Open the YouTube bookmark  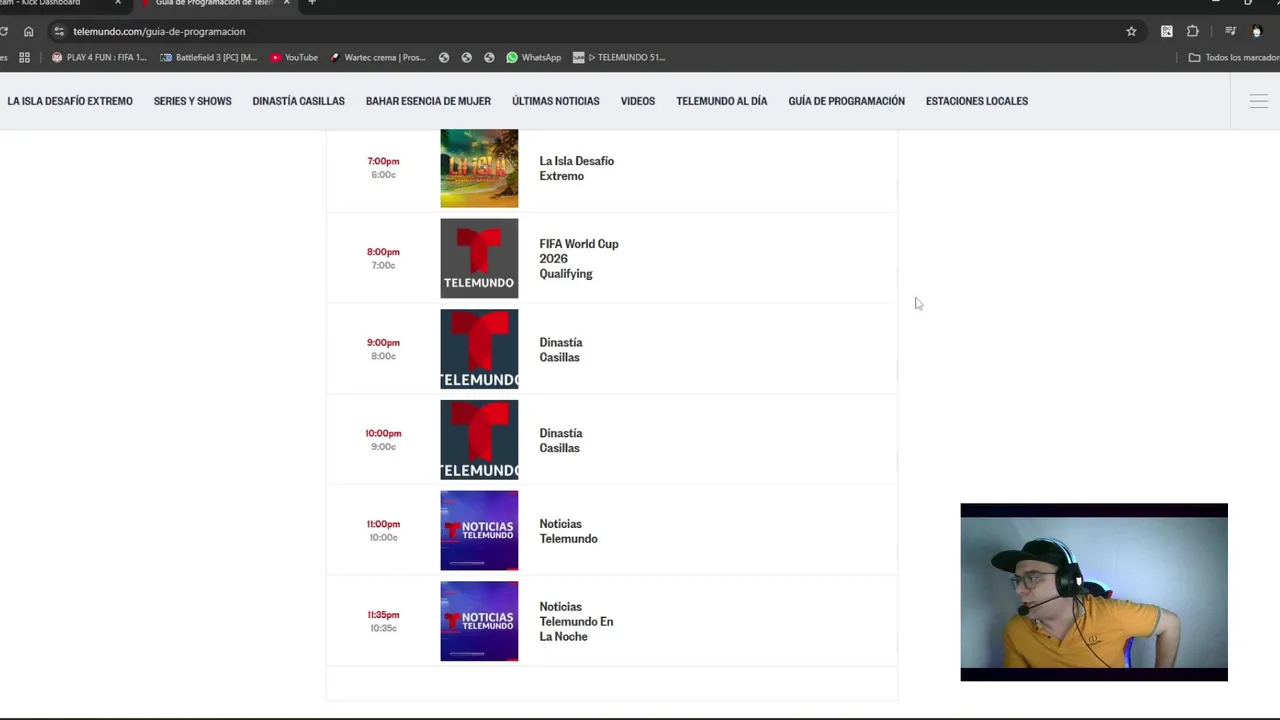(x=294, y=57)
